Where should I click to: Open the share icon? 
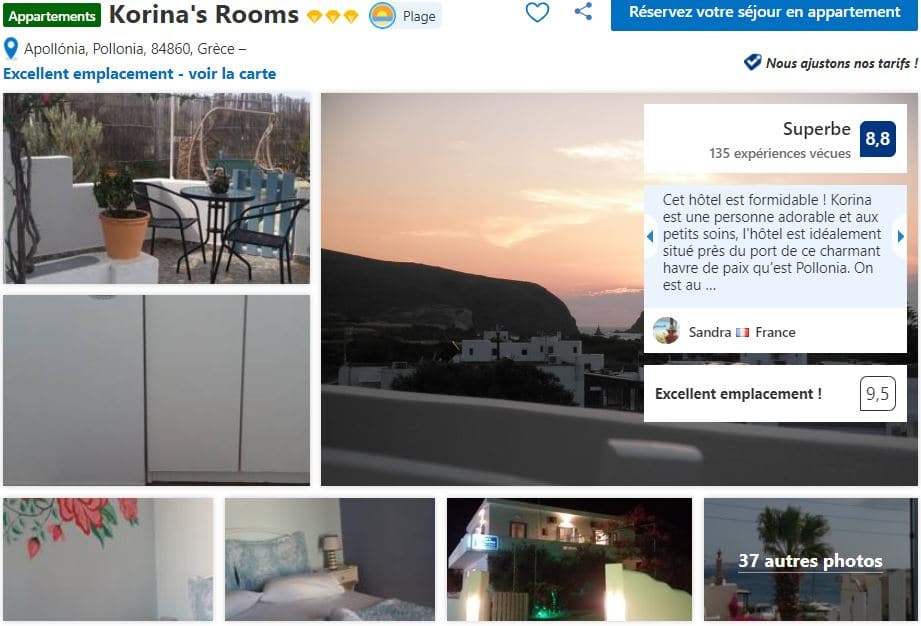point(583,11)
